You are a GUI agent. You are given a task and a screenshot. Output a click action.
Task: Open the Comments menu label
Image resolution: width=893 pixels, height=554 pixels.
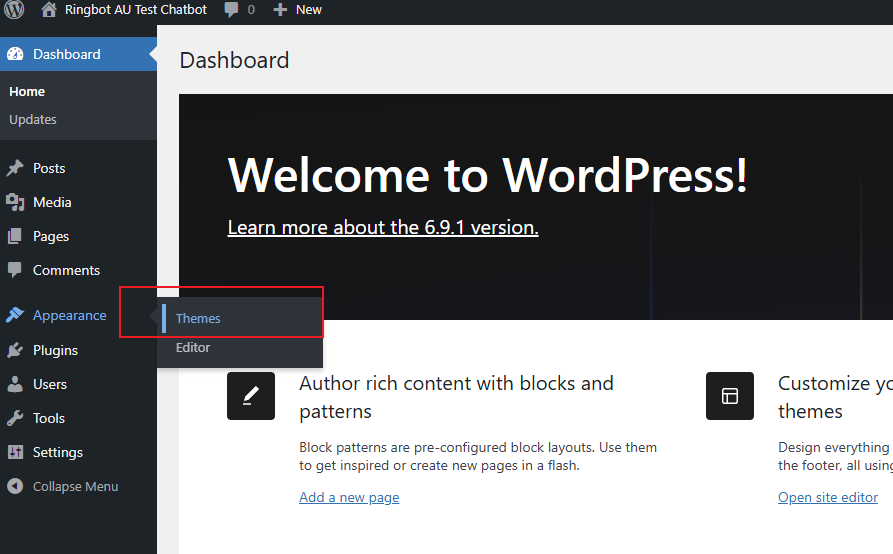coord(66,270)
